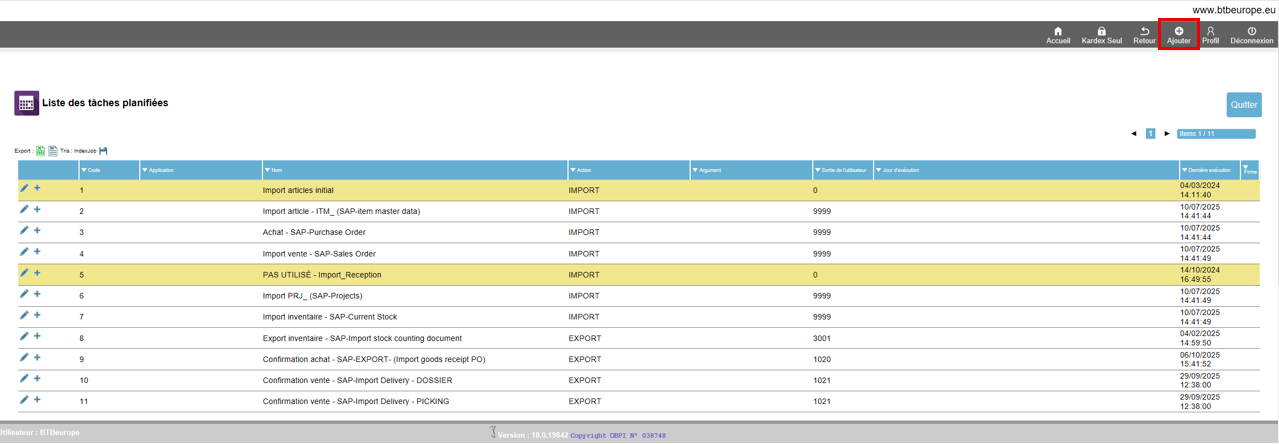The image size is (1279, 444).
Task: Select page 1 in the pager
Action: pyautogui.click(x=1150, y=134)
